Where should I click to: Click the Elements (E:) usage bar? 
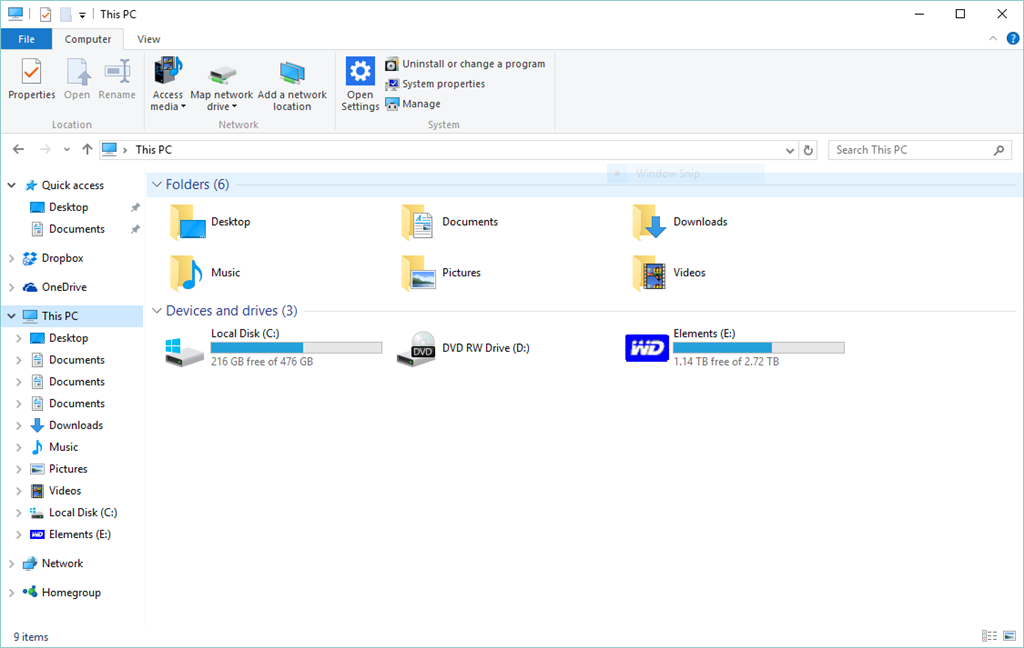point(759,348)
